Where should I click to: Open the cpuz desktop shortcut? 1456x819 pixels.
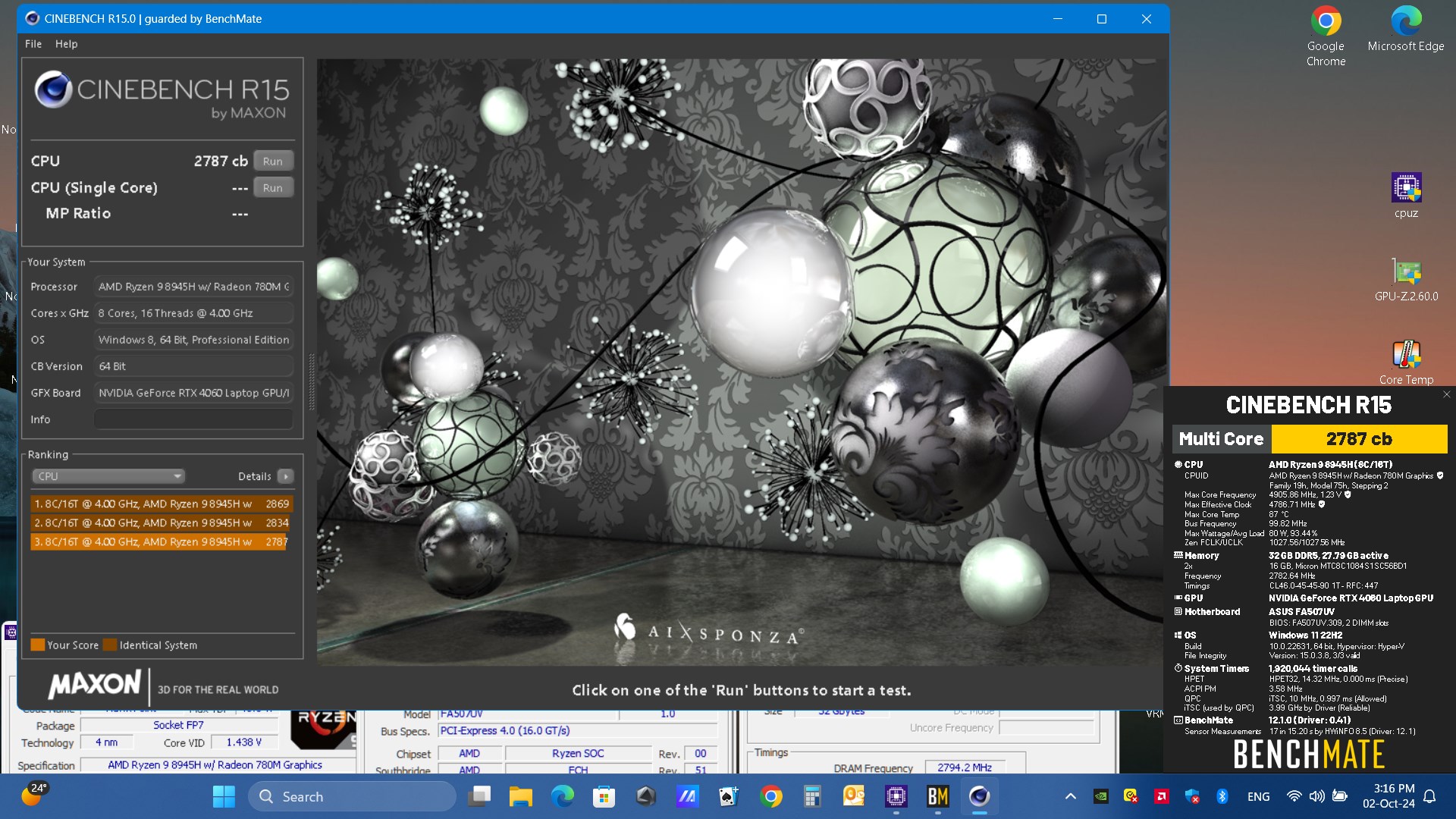point(1406,196)
